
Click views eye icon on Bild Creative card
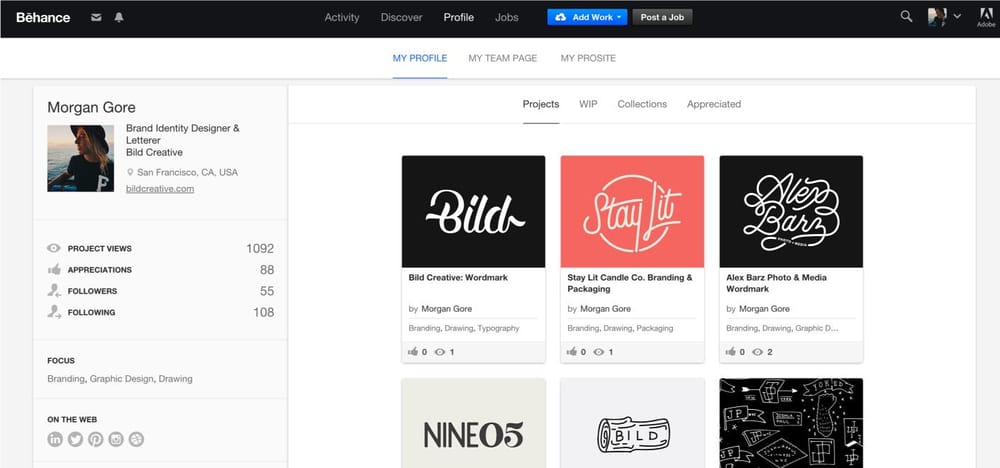pyautogui.click(x=440, y=352)
